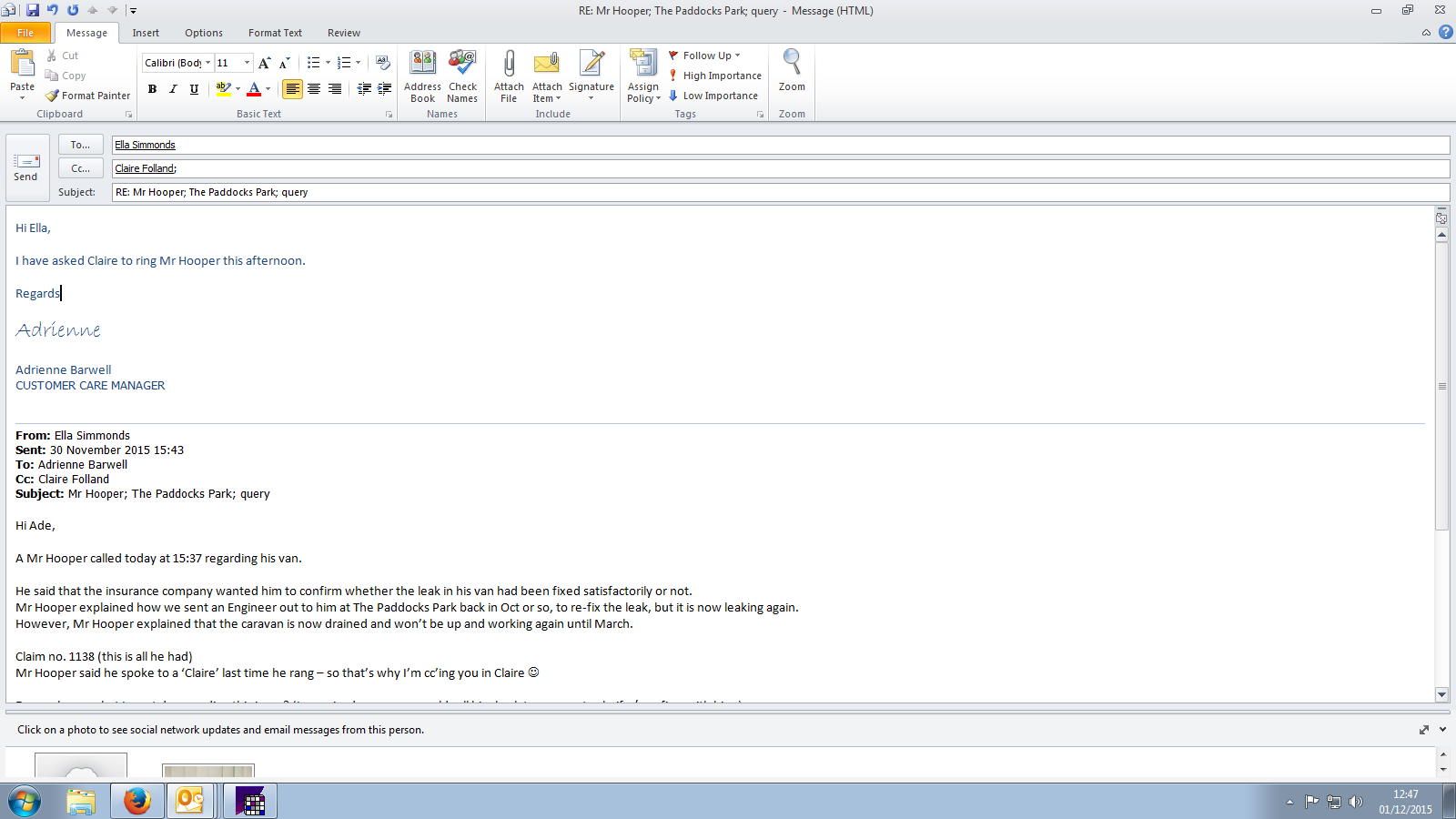The height and width of the screenshot is (819, 1456).
Task: Toggle the ruler above the scrollbar
Action: pyautogui.click(x=1441, y=218)
